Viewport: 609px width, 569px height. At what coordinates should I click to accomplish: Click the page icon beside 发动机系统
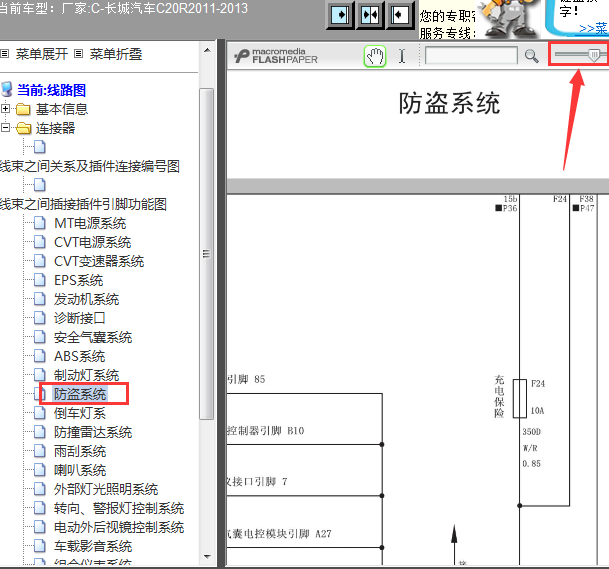point(39,299)
